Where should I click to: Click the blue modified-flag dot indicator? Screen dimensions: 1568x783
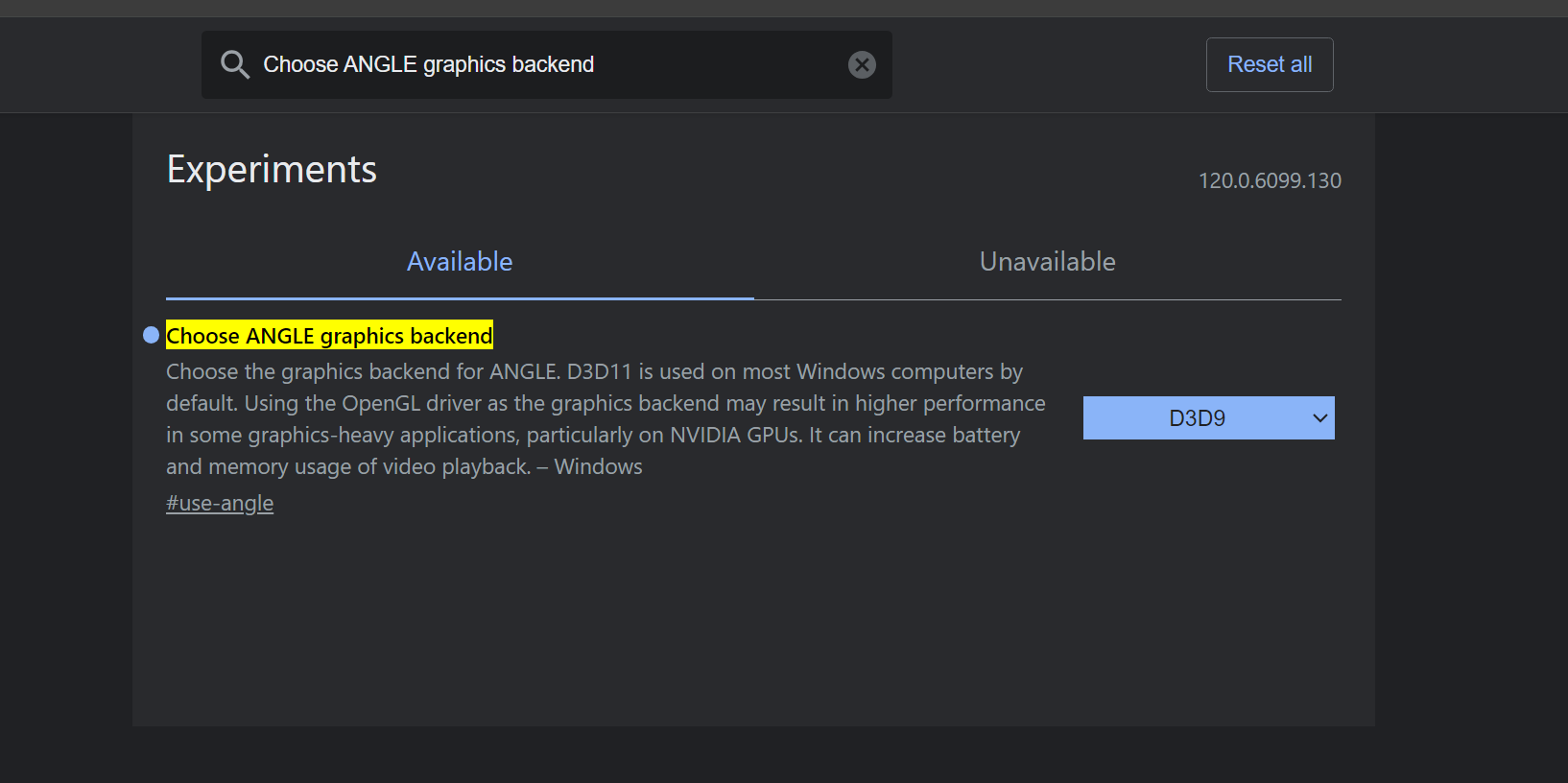click(x=151, y=335)
